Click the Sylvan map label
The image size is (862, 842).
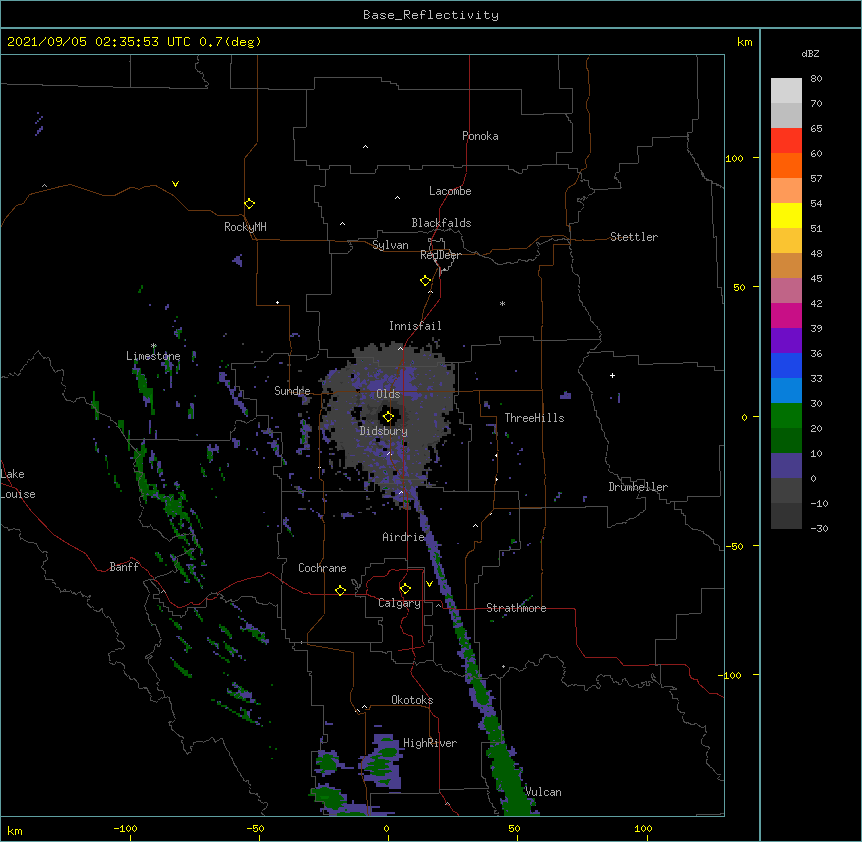390,245
